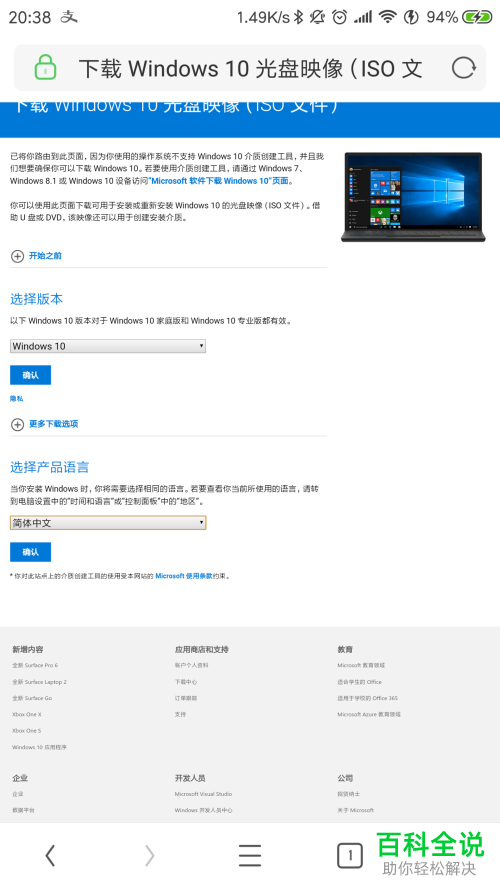
Task: Tap the mobile signal bars icon
Action: pyautogui.click(x=363, y=17)
